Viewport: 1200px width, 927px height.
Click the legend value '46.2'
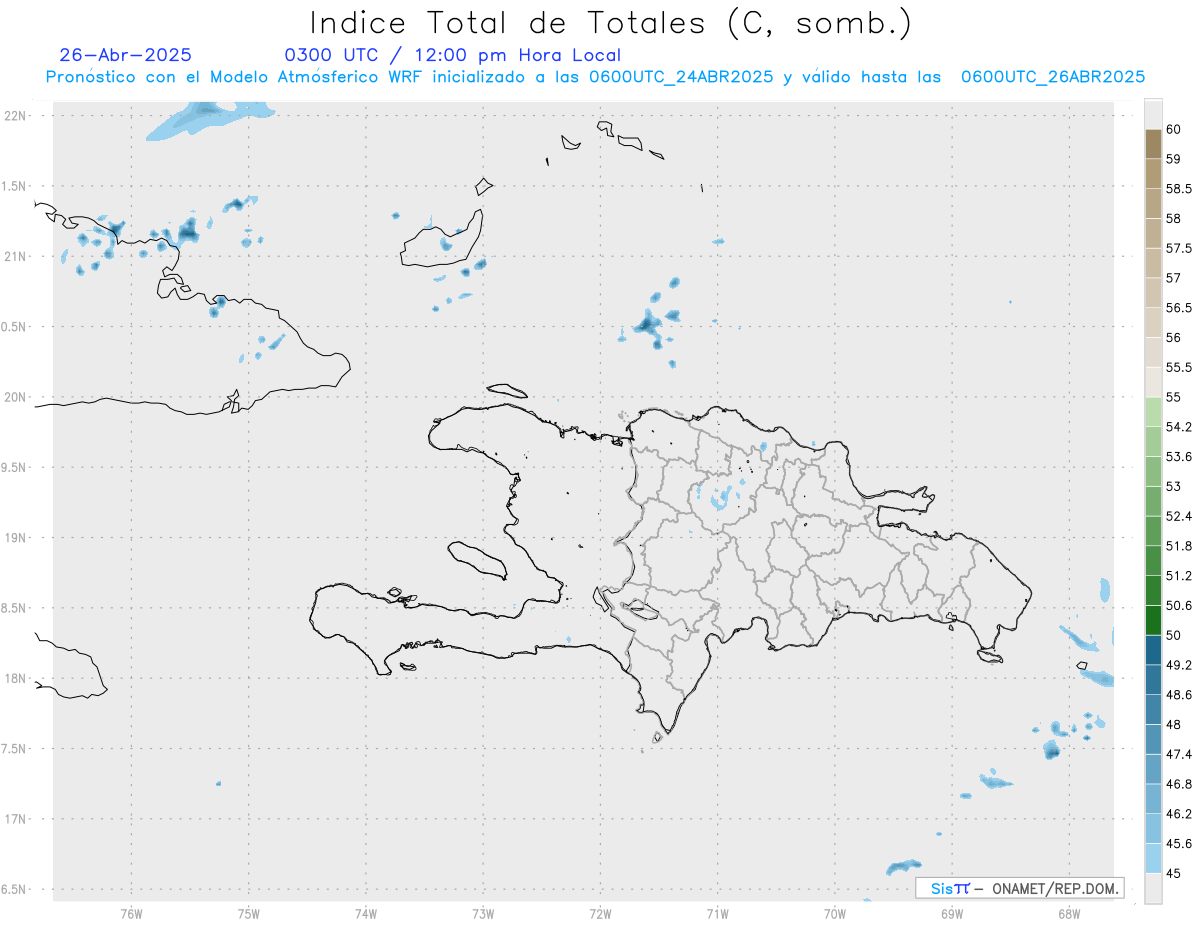(x=1178, y=814)
